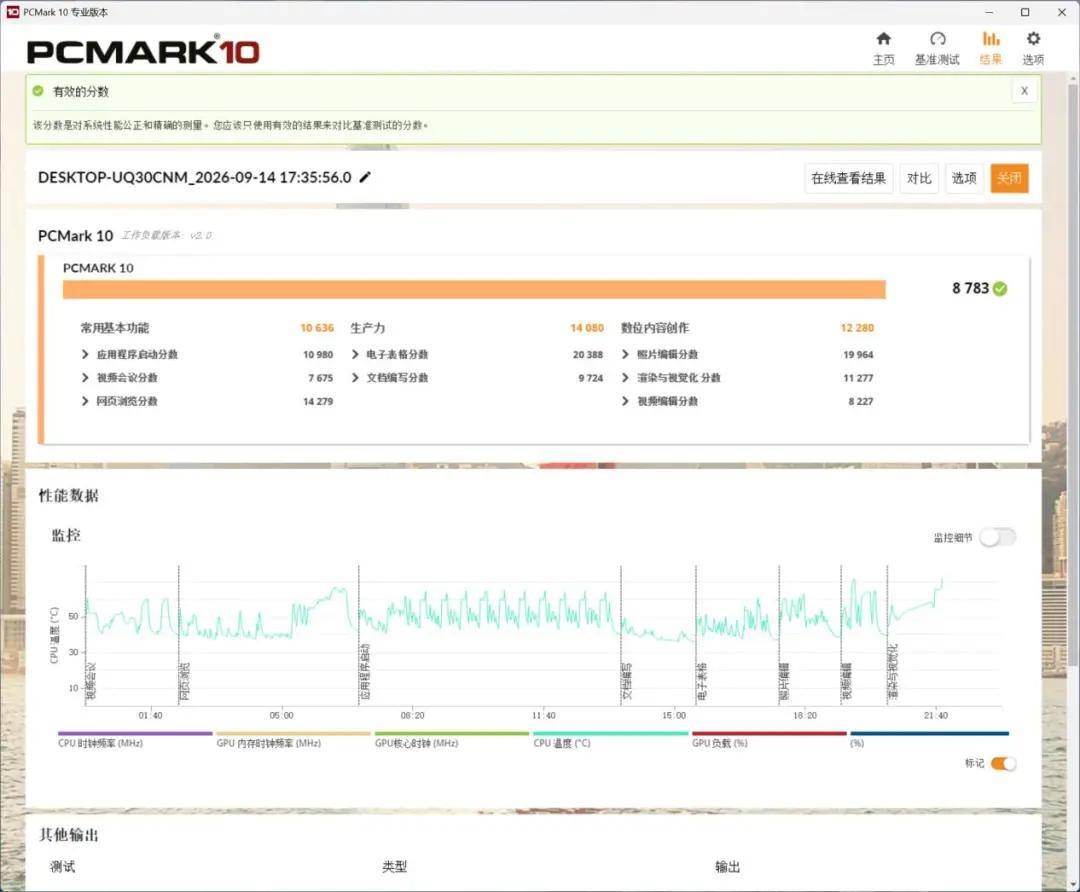The height and width of the screenshot is (892, 1080).
Task: Click the web browsing marker line on chart
Action: [x=179, y=634]
